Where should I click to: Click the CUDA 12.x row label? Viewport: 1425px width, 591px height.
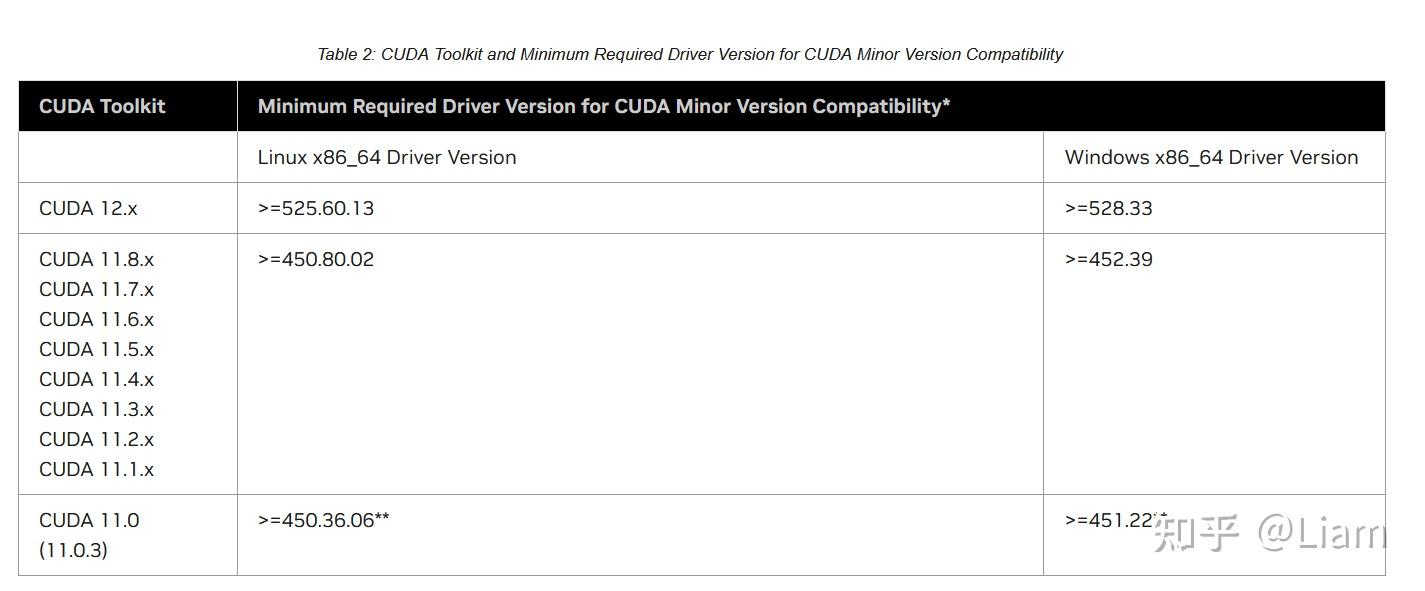pyautogui.click(x=88, y=208)
